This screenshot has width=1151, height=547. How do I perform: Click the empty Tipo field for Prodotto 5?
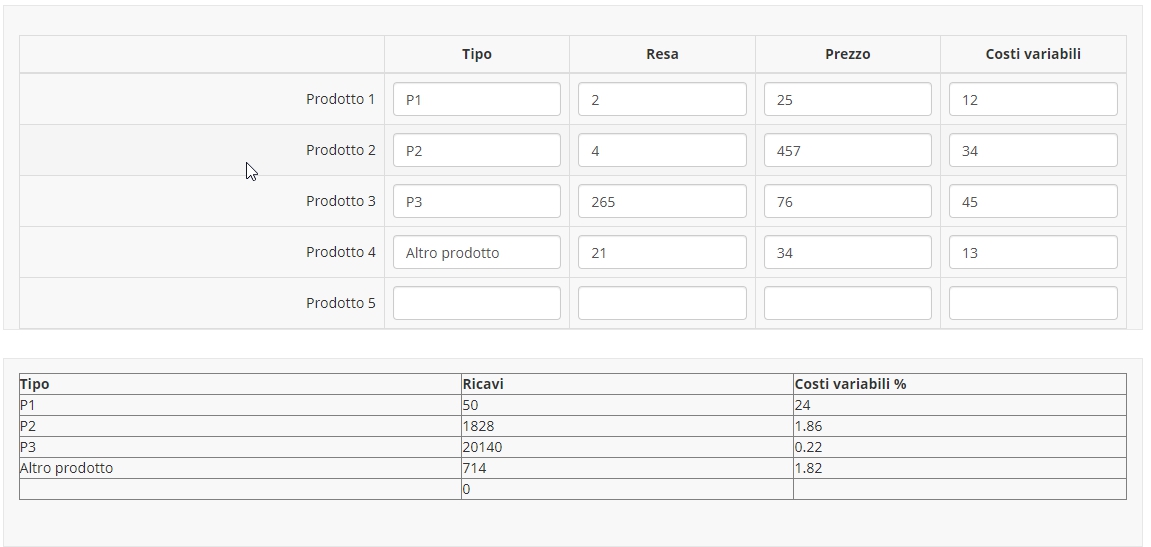[476, 303]
